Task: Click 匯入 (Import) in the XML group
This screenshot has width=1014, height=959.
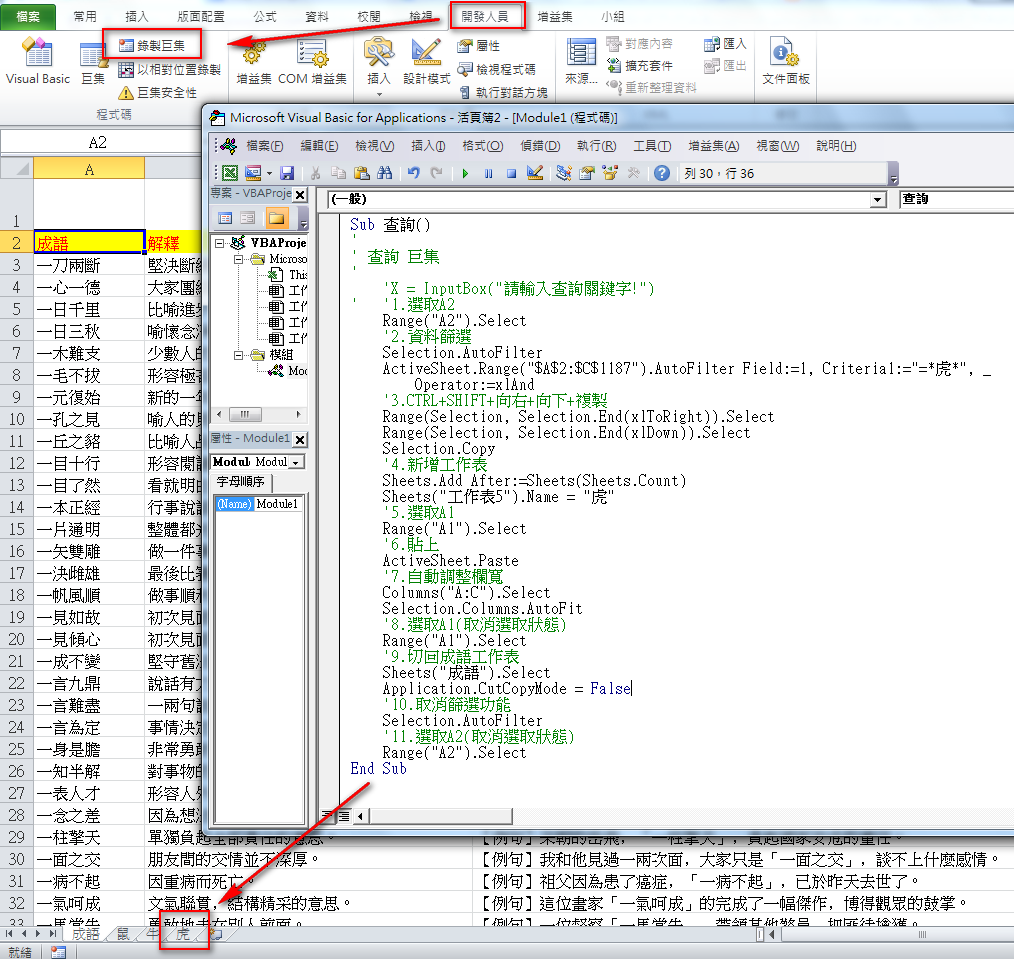Action: tap(725, 44)
